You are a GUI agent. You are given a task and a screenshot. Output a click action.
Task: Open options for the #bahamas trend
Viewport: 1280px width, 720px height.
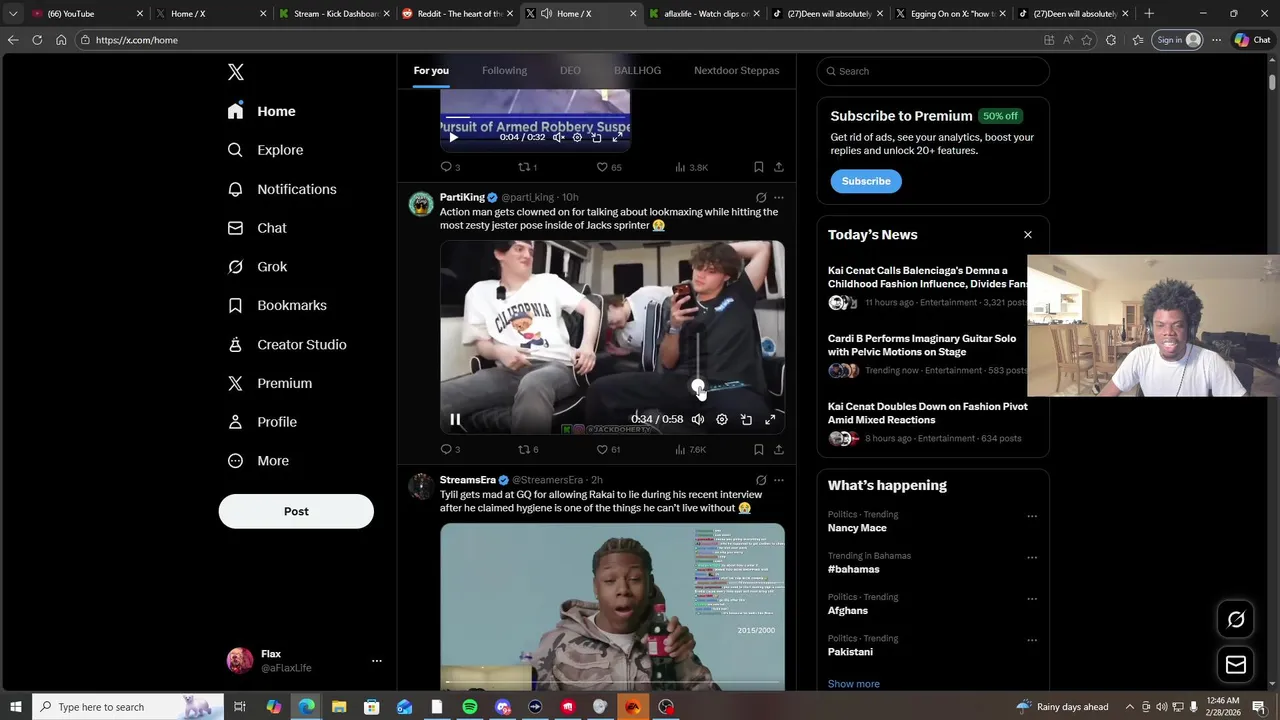(x=1032, y=557)
